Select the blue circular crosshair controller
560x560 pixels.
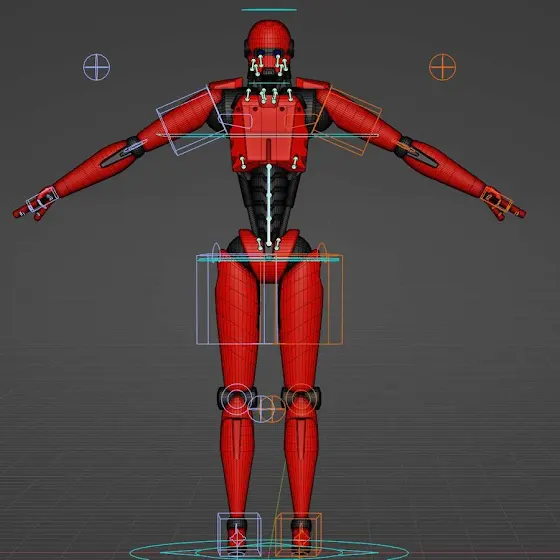[96, 67]
